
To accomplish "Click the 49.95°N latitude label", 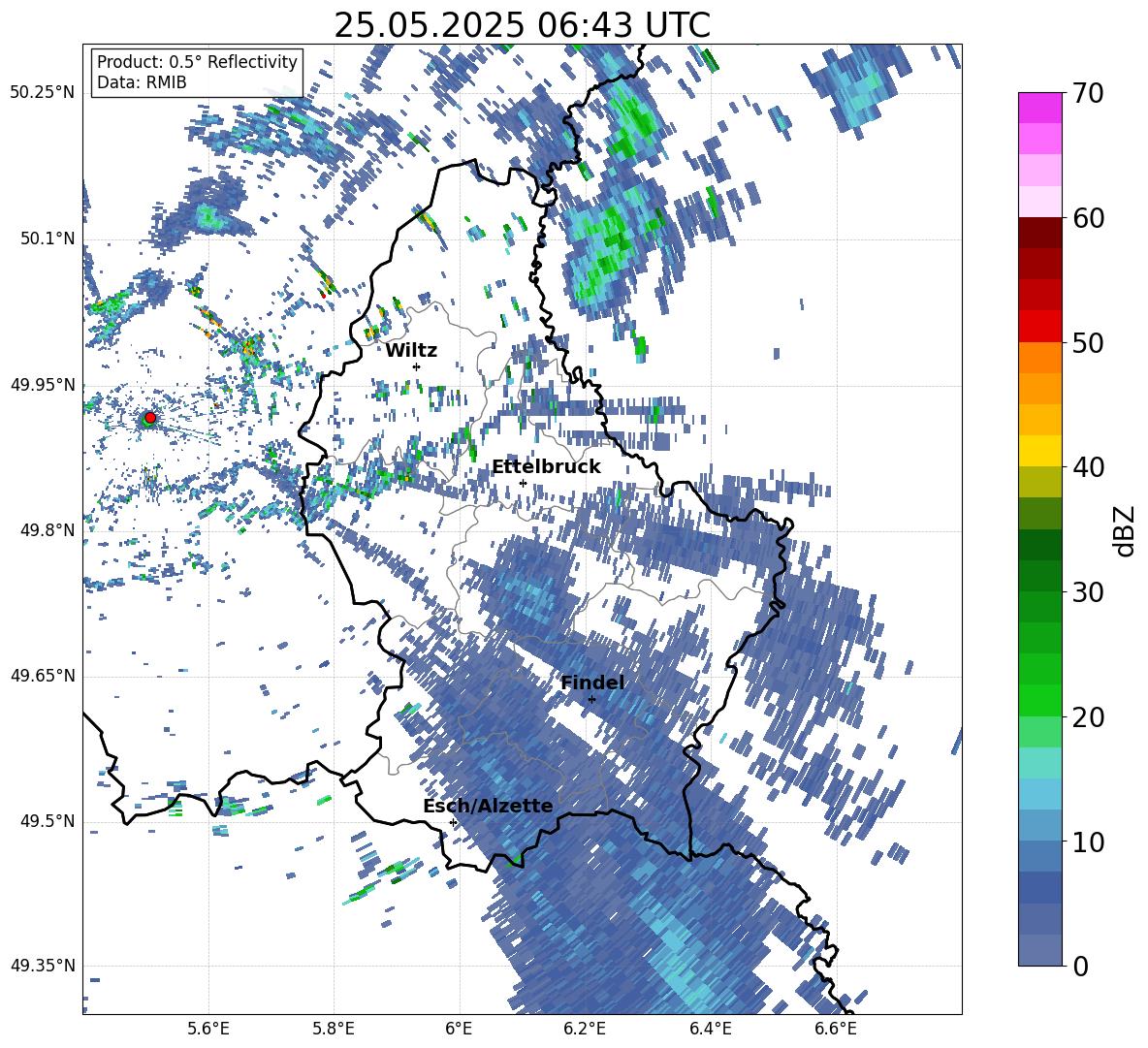I will click(43, 385).
